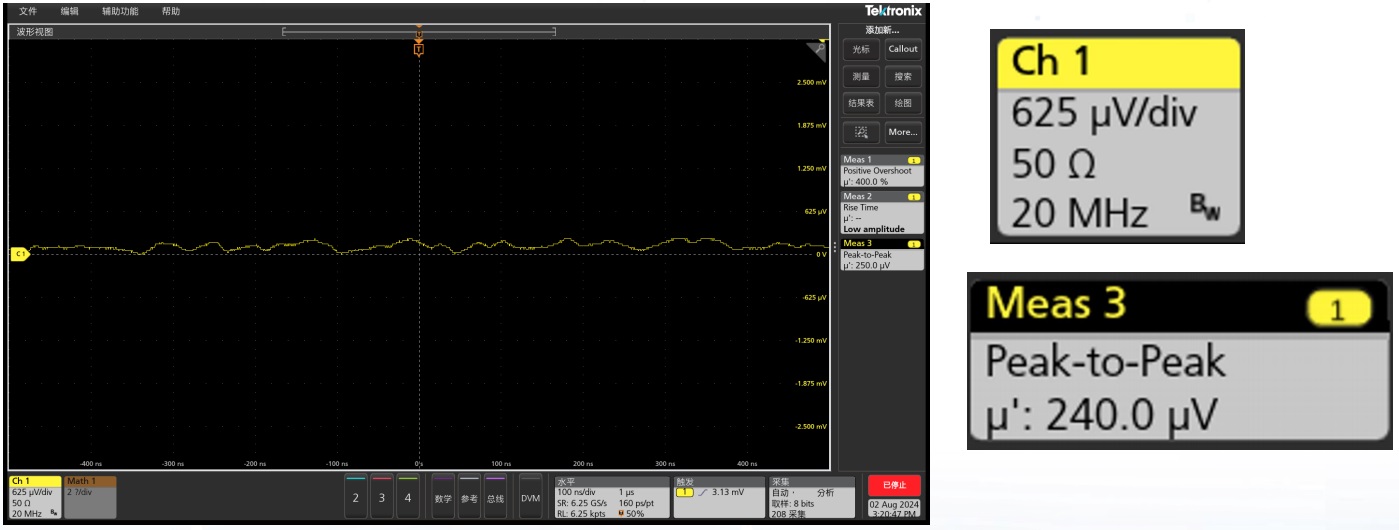Click the 波形视图 waveform view title
The image size is (1399, 530).
[35, 32]
